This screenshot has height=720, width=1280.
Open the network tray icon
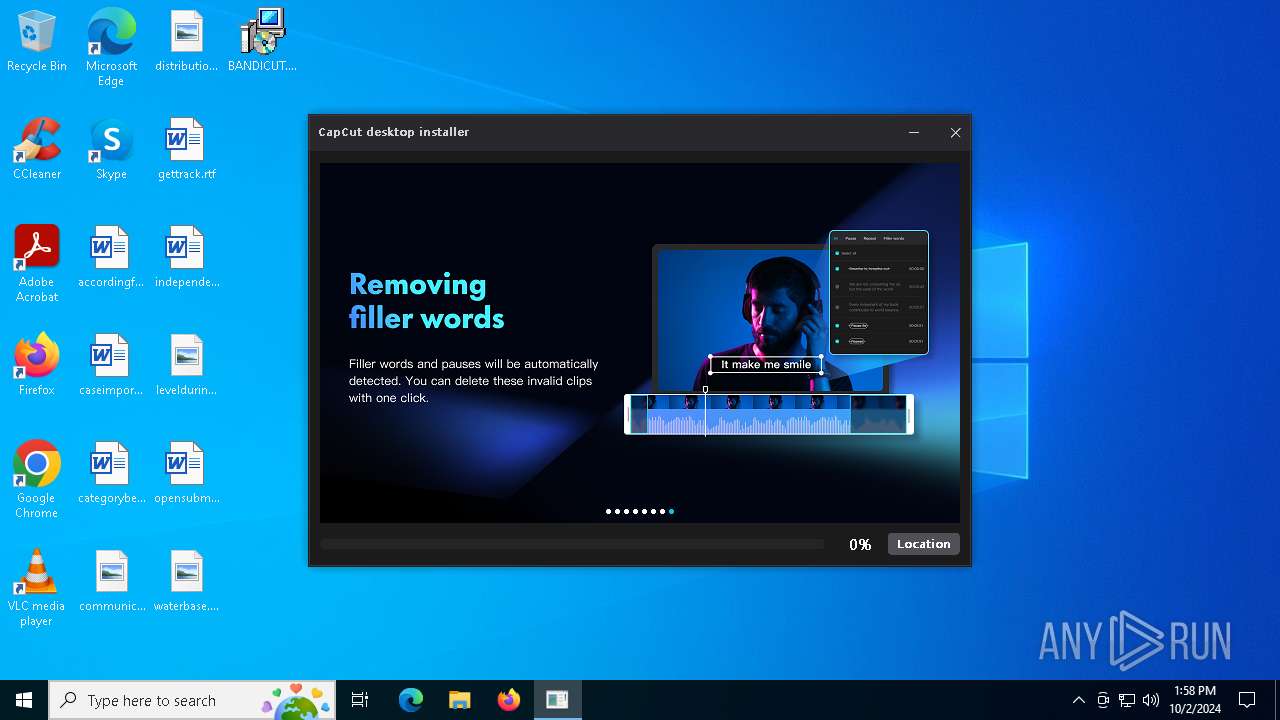(1127, 700)
